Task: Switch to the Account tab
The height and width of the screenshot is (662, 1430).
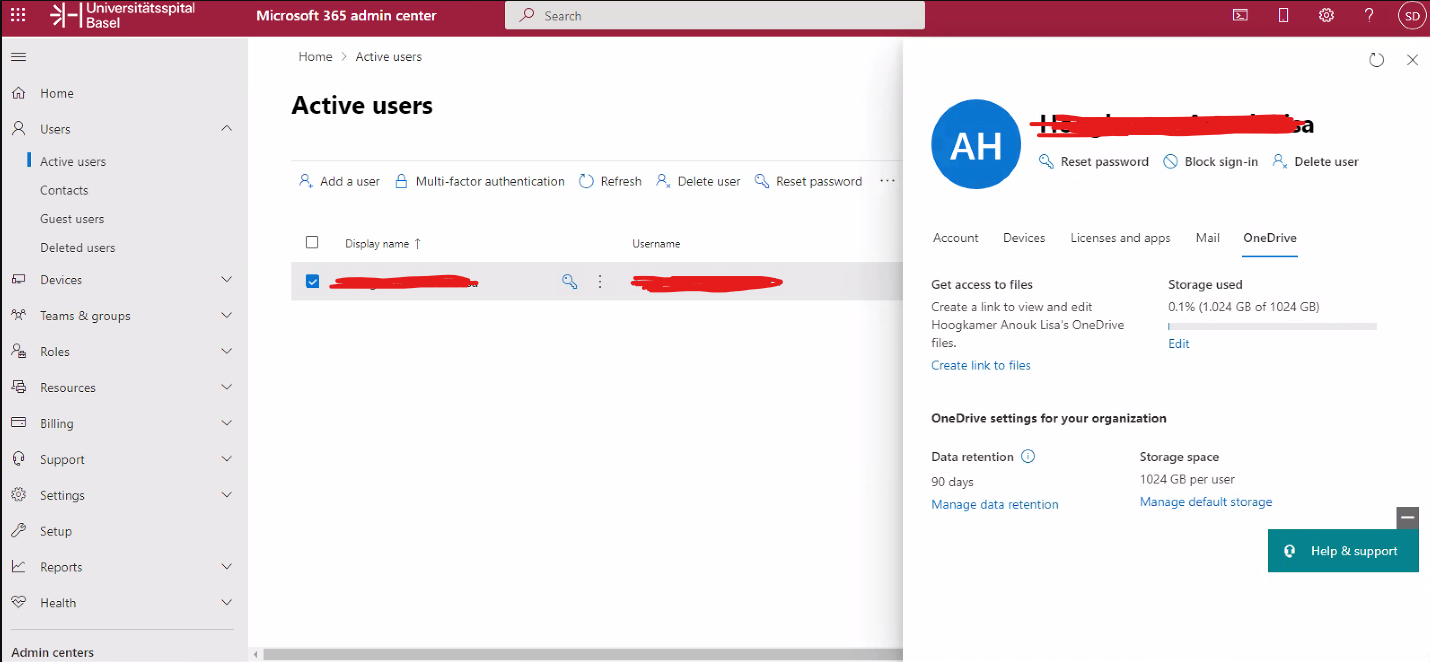Action: 955,238
